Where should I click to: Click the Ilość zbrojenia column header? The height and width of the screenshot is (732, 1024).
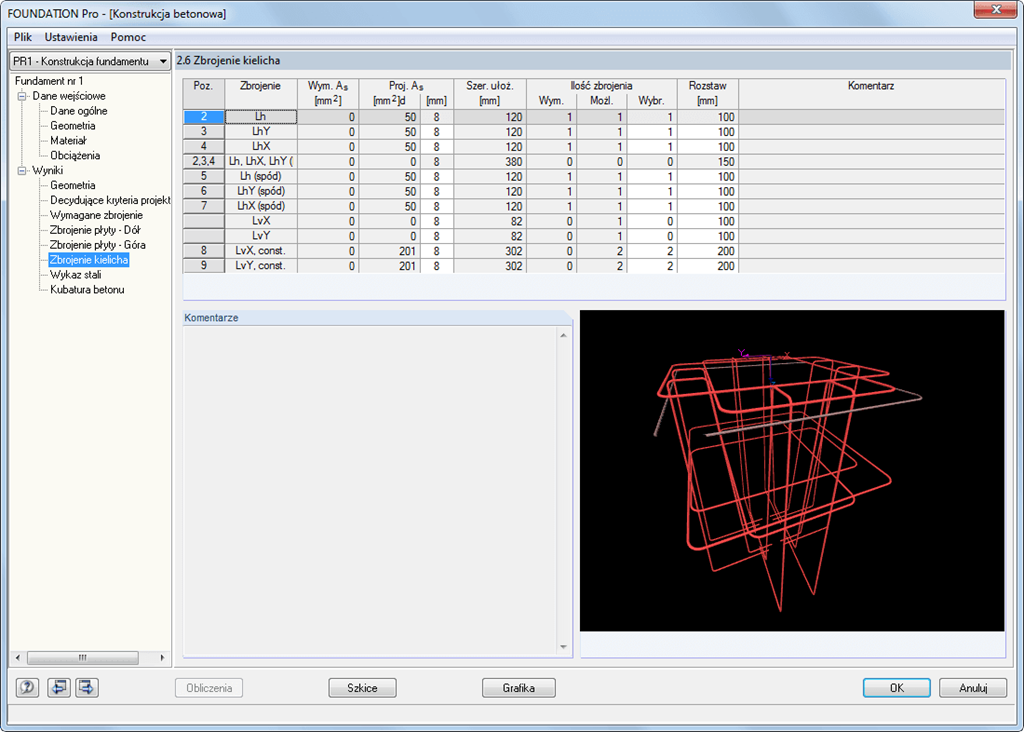[601, 86]
